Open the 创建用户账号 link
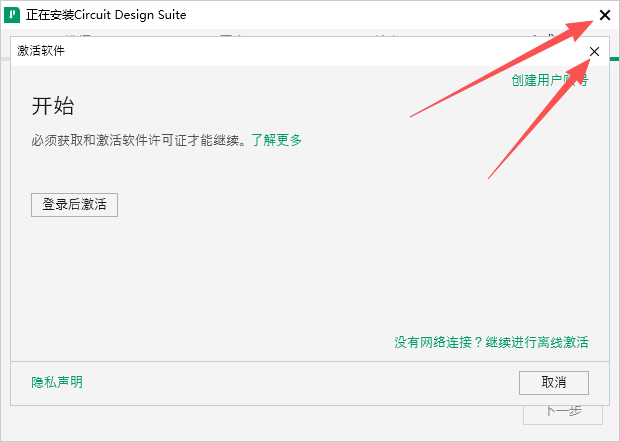The image size is (620, 442). coord(550,80)
